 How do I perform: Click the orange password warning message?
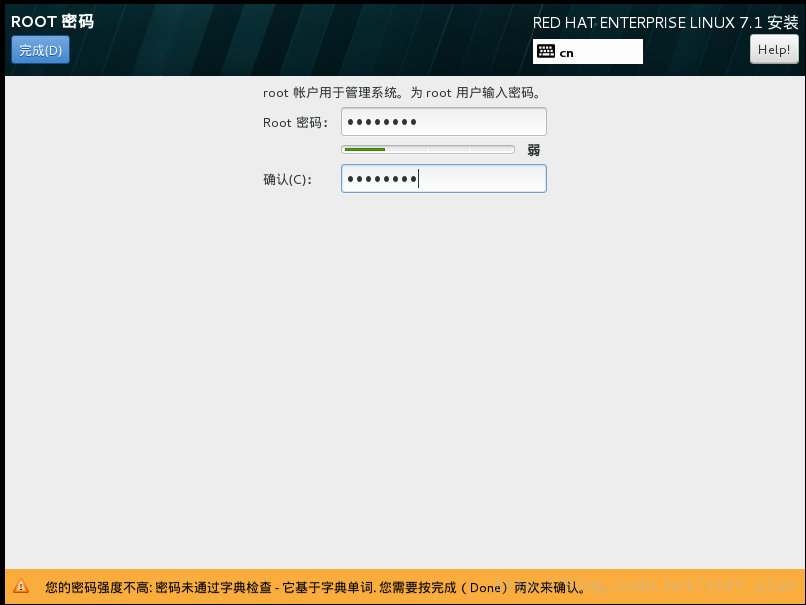click(x=316, y=587)
